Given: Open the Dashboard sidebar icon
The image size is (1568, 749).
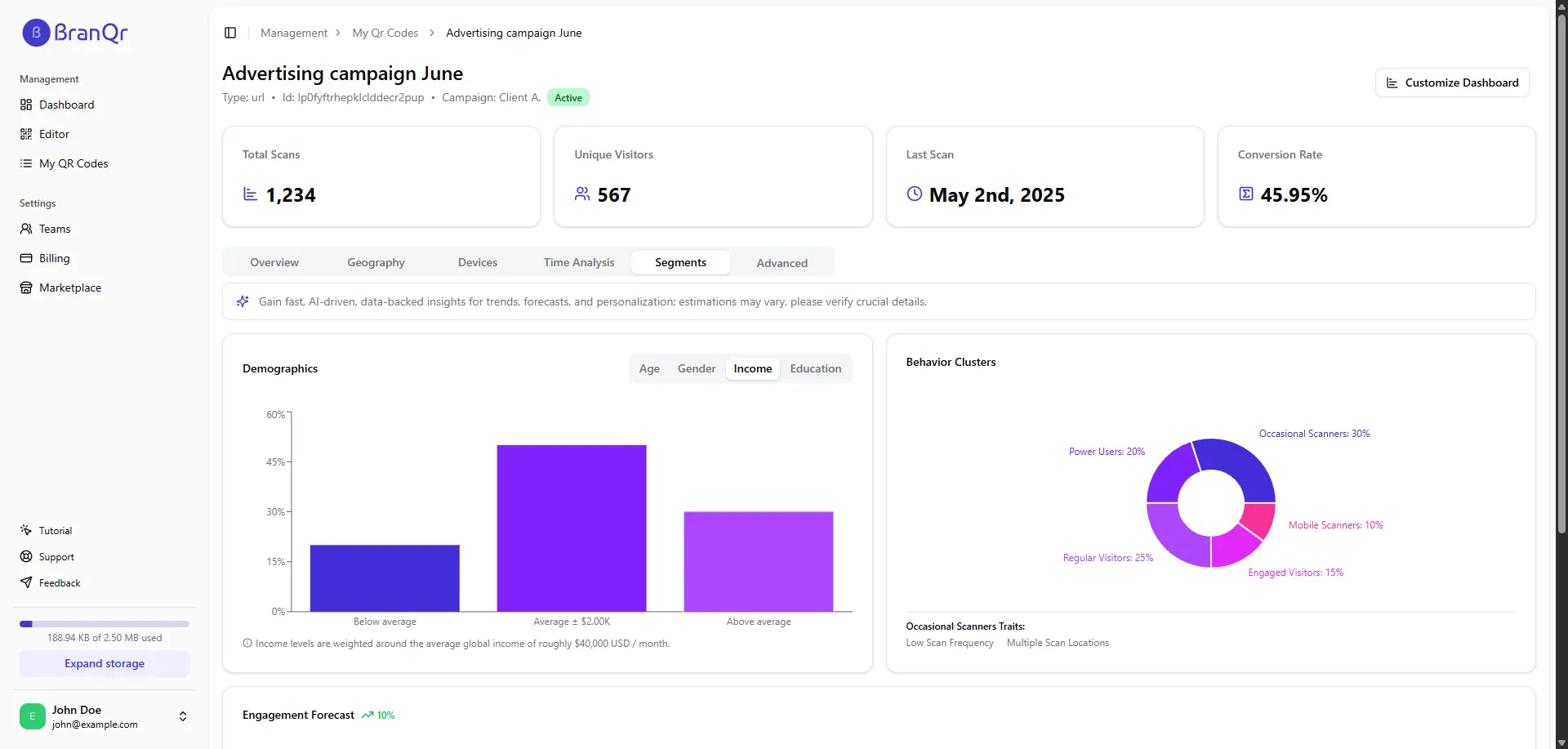Looking at the screenshot, I should [x=26, y=105].
